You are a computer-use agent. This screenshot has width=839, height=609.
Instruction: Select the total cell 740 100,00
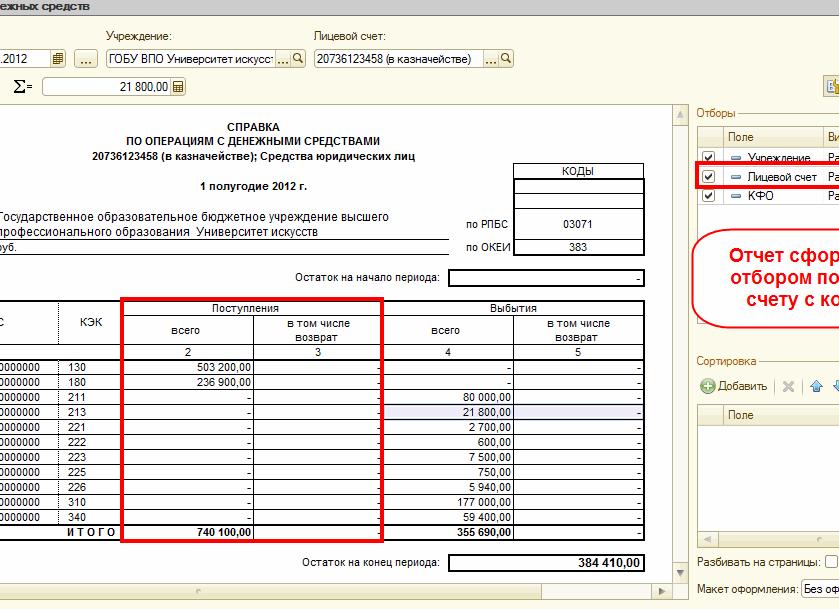(x=188, y=532)
